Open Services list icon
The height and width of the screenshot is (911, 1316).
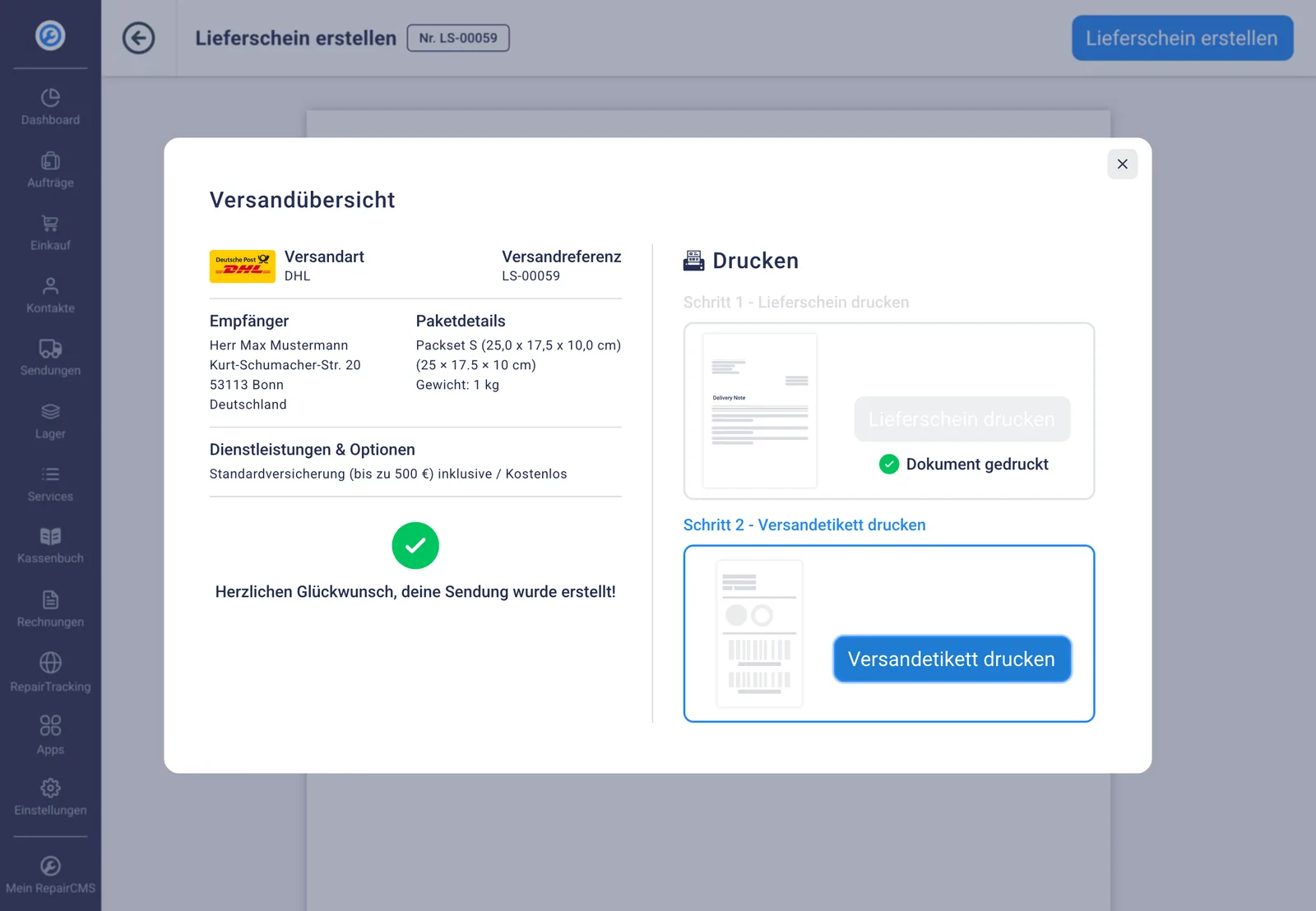(x=50, y=474)
